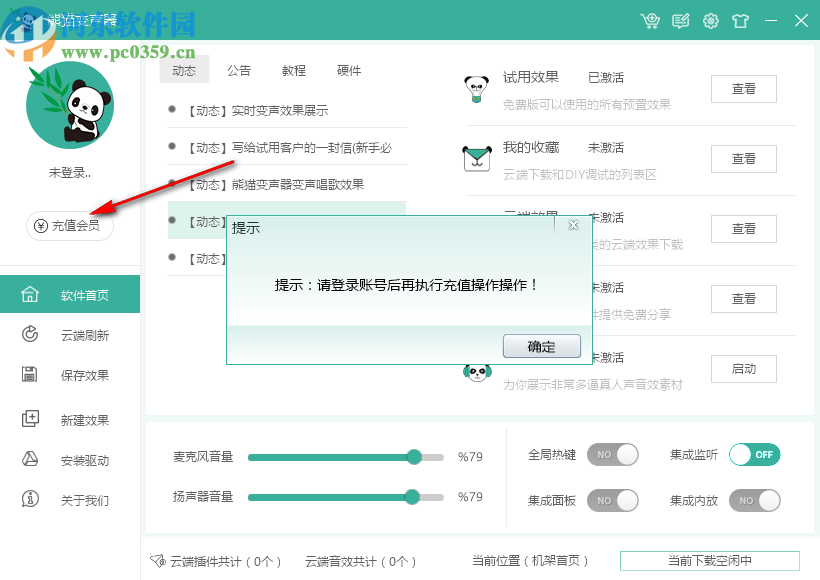820x580 pixels.
Task: Open the 教程 tab
Action: pyautogui.click(x=293, y=70)
